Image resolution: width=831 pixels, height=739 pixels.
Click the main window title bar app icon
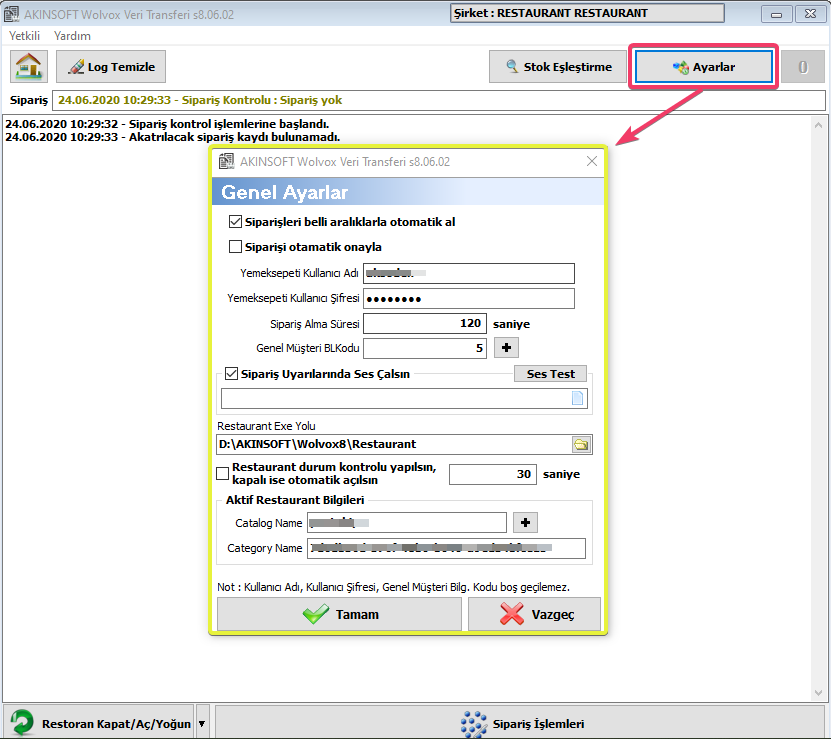(11, 14)
